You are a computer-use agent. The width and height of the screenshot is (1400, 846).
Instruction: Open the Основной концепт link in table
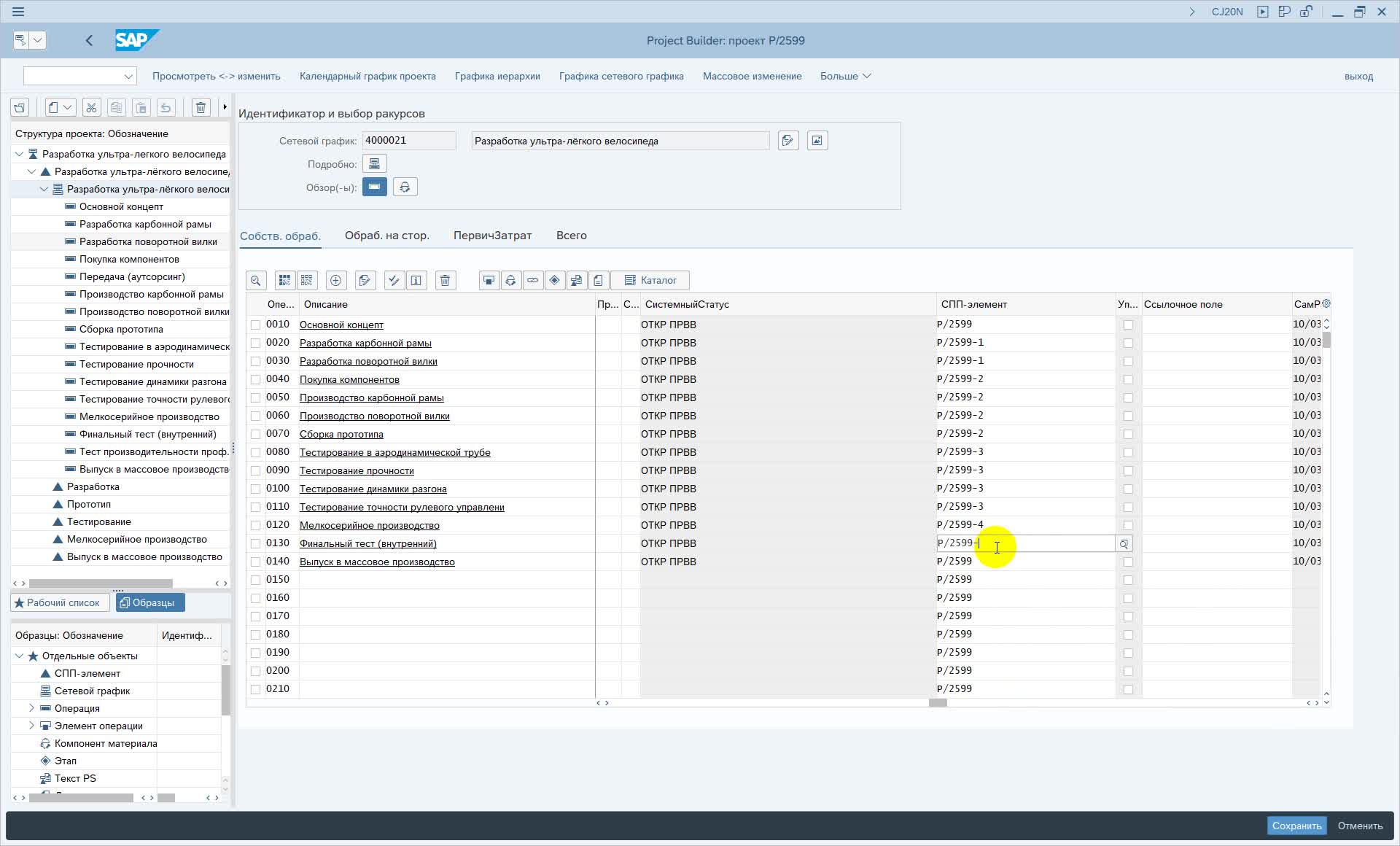pos(341,325)
